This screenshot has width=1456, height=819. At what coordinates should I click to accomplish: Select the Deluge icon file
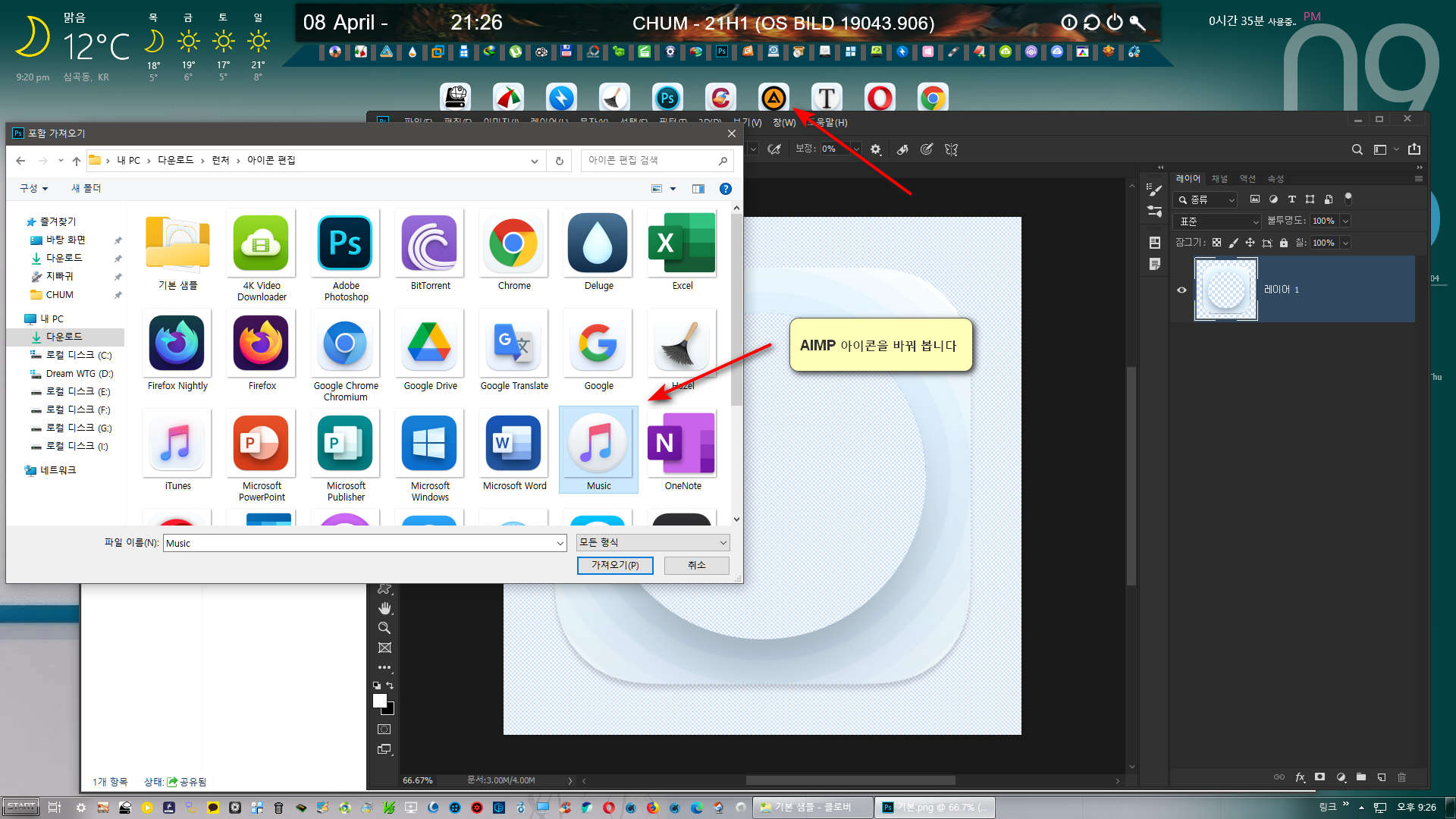[x=598, y=250]
